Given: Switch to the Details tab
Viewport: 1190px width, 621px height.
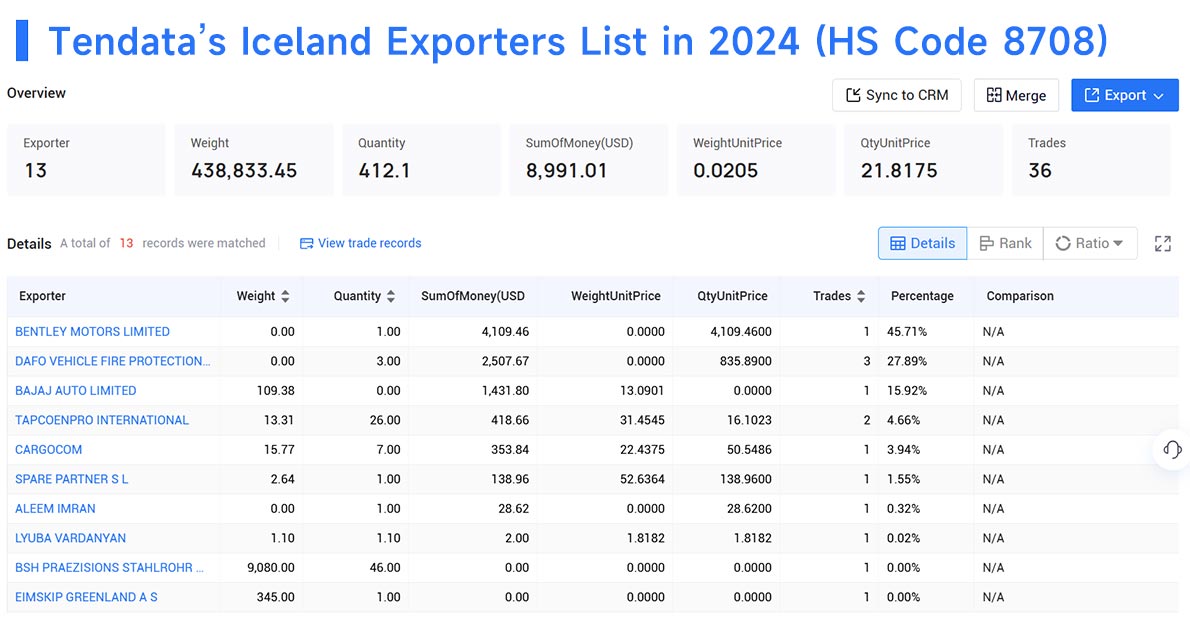Looking at the screenshot, I should coord(921,243).
